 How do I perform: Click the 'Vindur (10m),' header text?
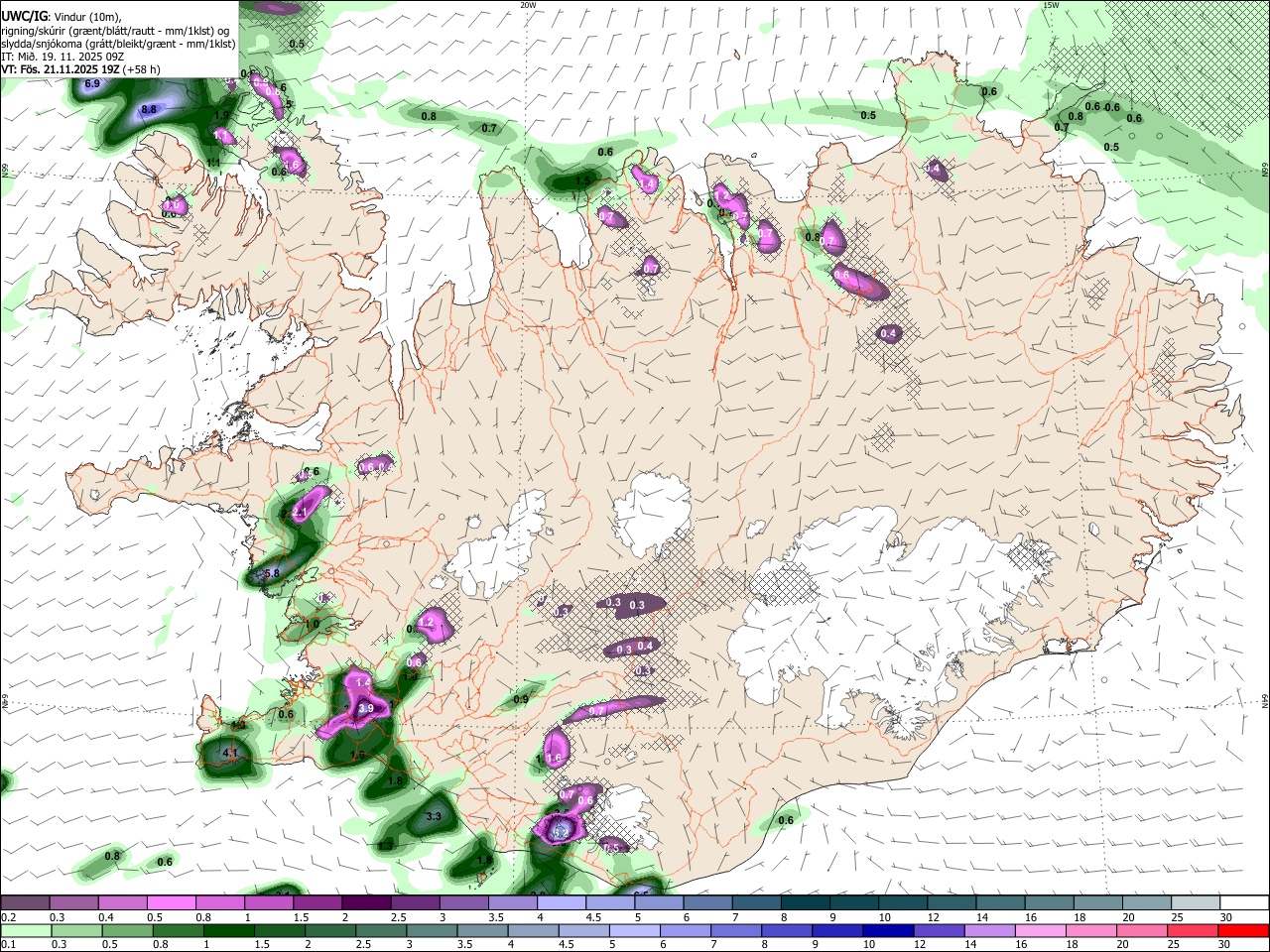point(86,16)
